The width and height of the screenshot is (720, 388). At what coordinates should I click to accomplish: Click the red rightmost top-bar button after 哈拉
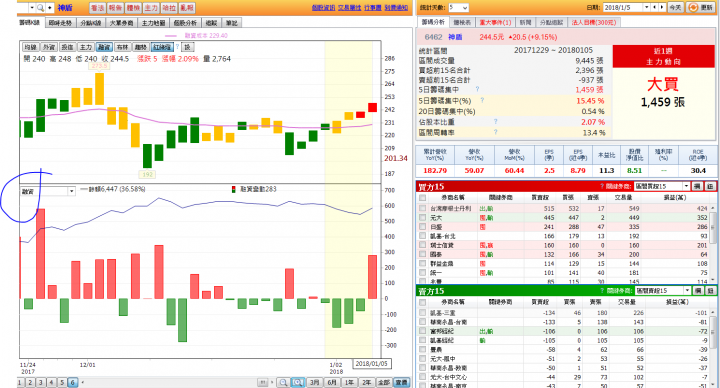[187, 8]
